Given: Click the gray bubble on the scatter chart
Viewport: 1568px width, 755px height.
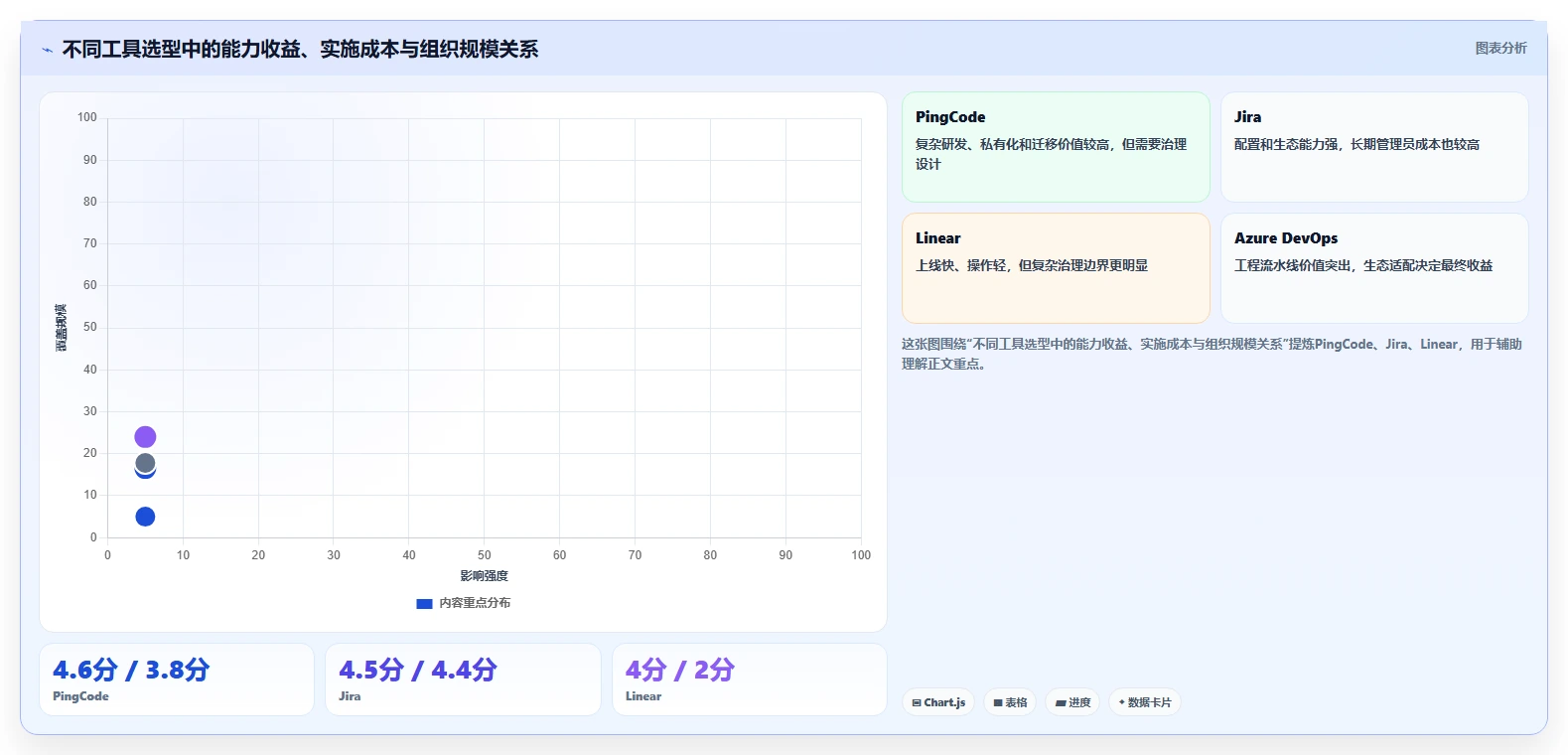Looking at the screenshot, I should pos(145,463).
